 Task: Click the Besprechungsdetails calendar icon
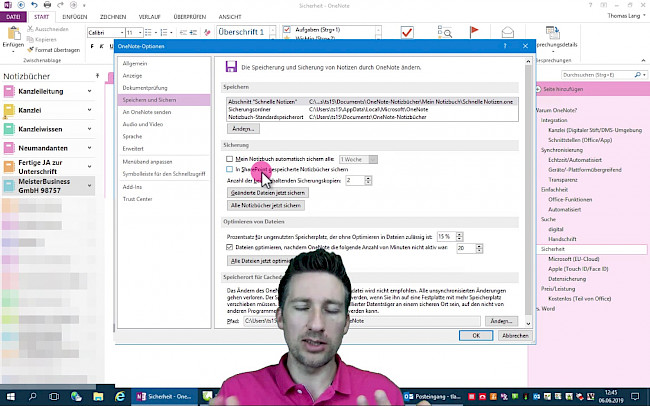tap(552, 33)
